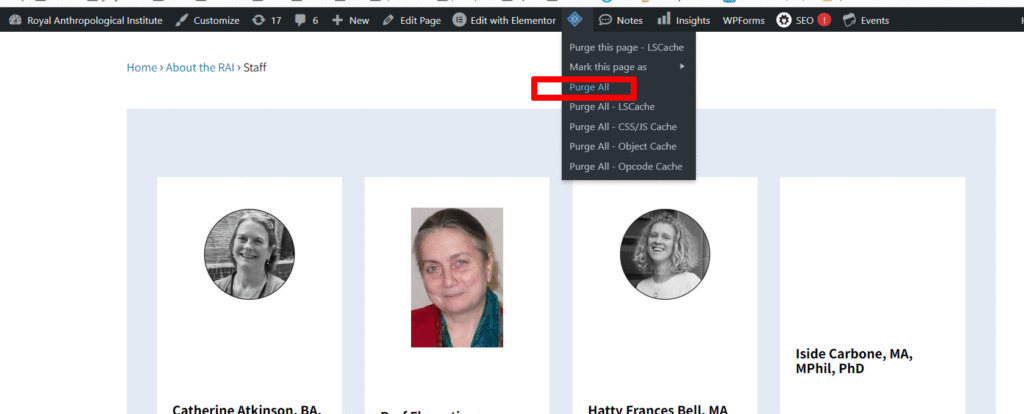Click the Elementor circle icon
Viewport: 1024px width, 414px height.
(x=459, y=20)
